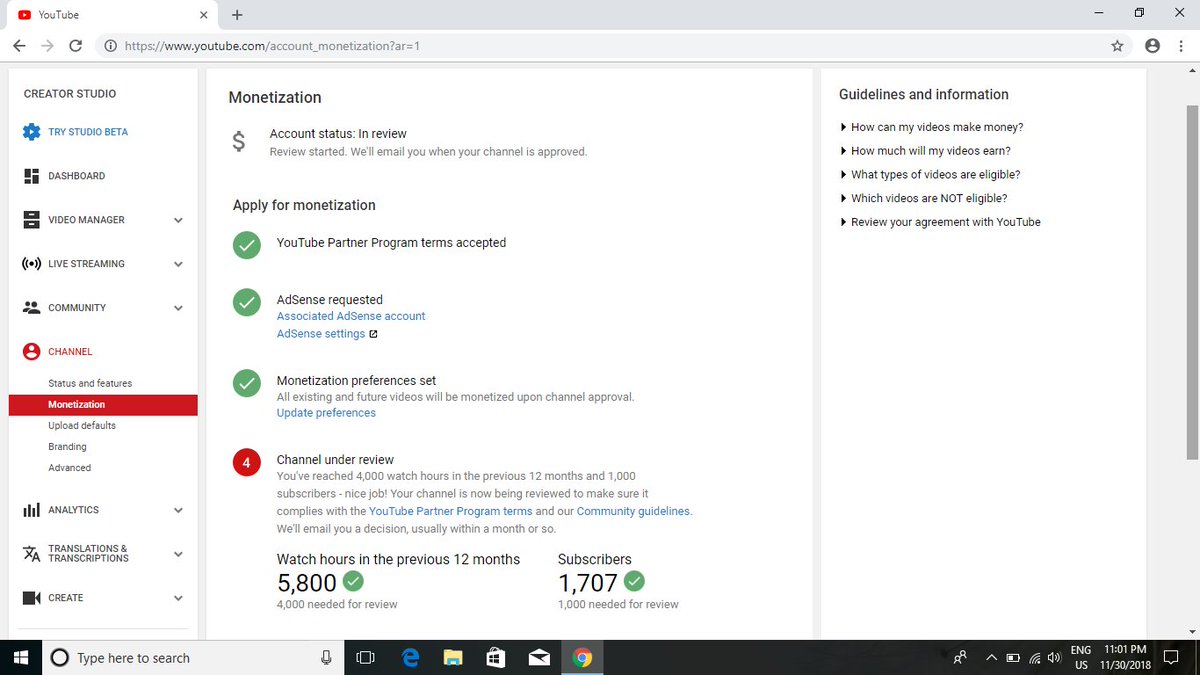Expand the Create section
This screenshot has height=675, width=1200.
click(x=178, y=599)
